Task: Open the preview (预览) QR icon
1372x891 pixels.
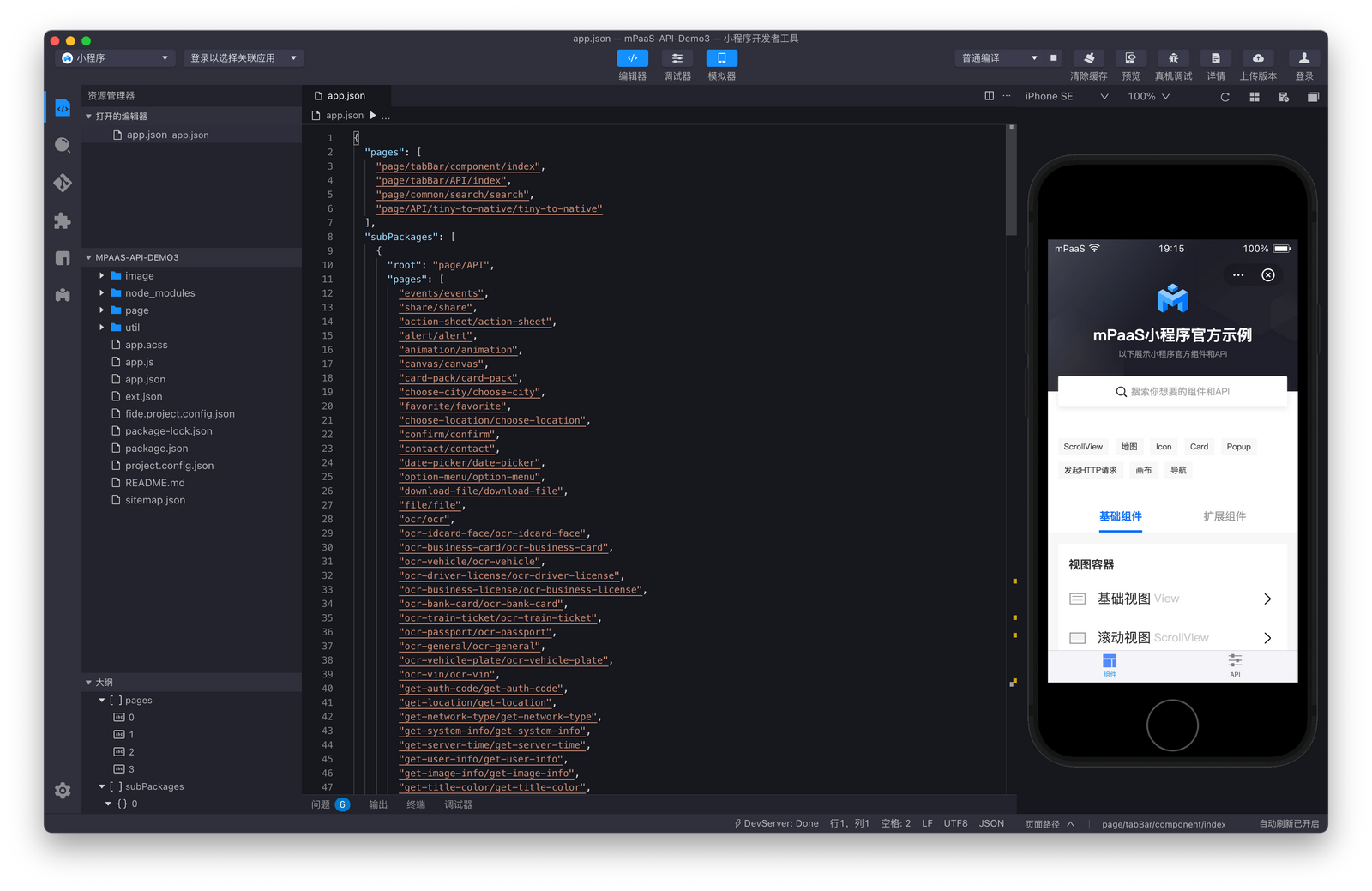Action: 1131,58
